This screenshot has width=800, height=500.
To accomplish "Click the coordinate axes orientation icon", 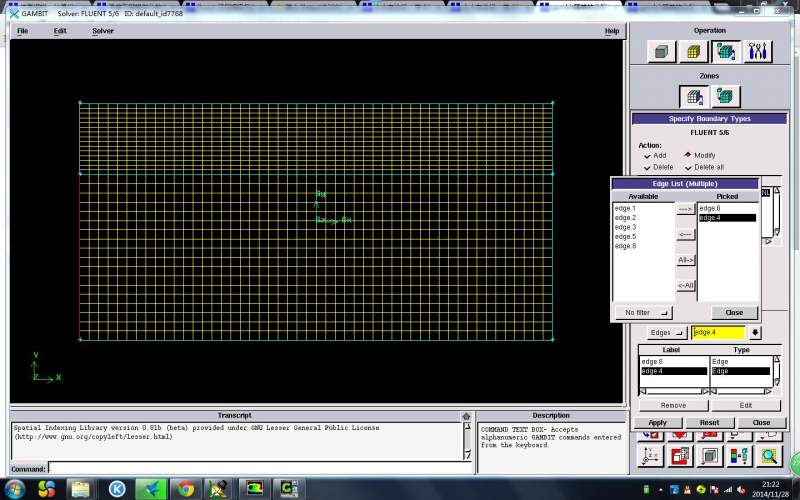I will [650, 455].
